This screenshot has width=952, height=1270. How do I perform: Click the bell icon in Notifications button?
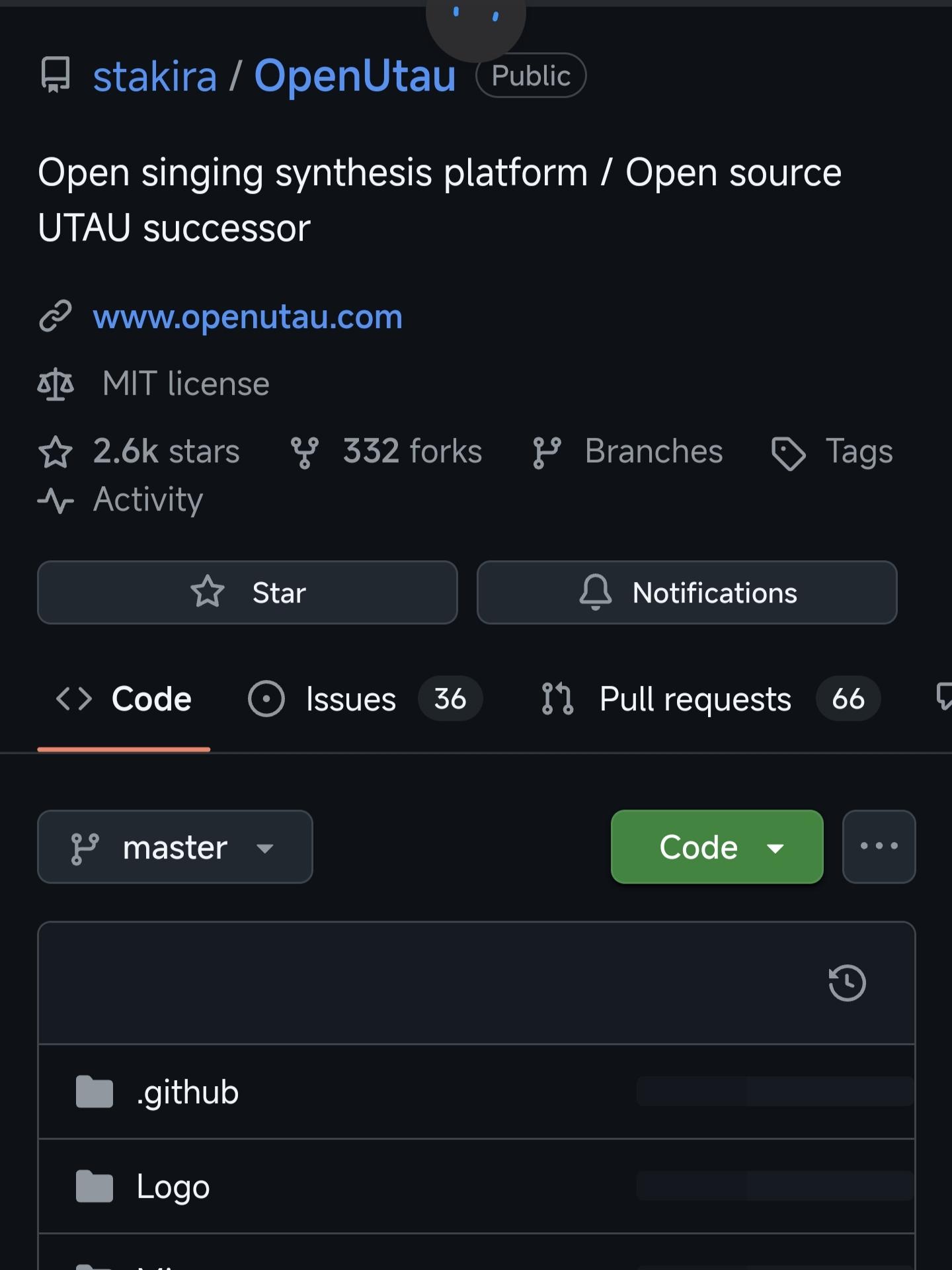coord(594,593)
